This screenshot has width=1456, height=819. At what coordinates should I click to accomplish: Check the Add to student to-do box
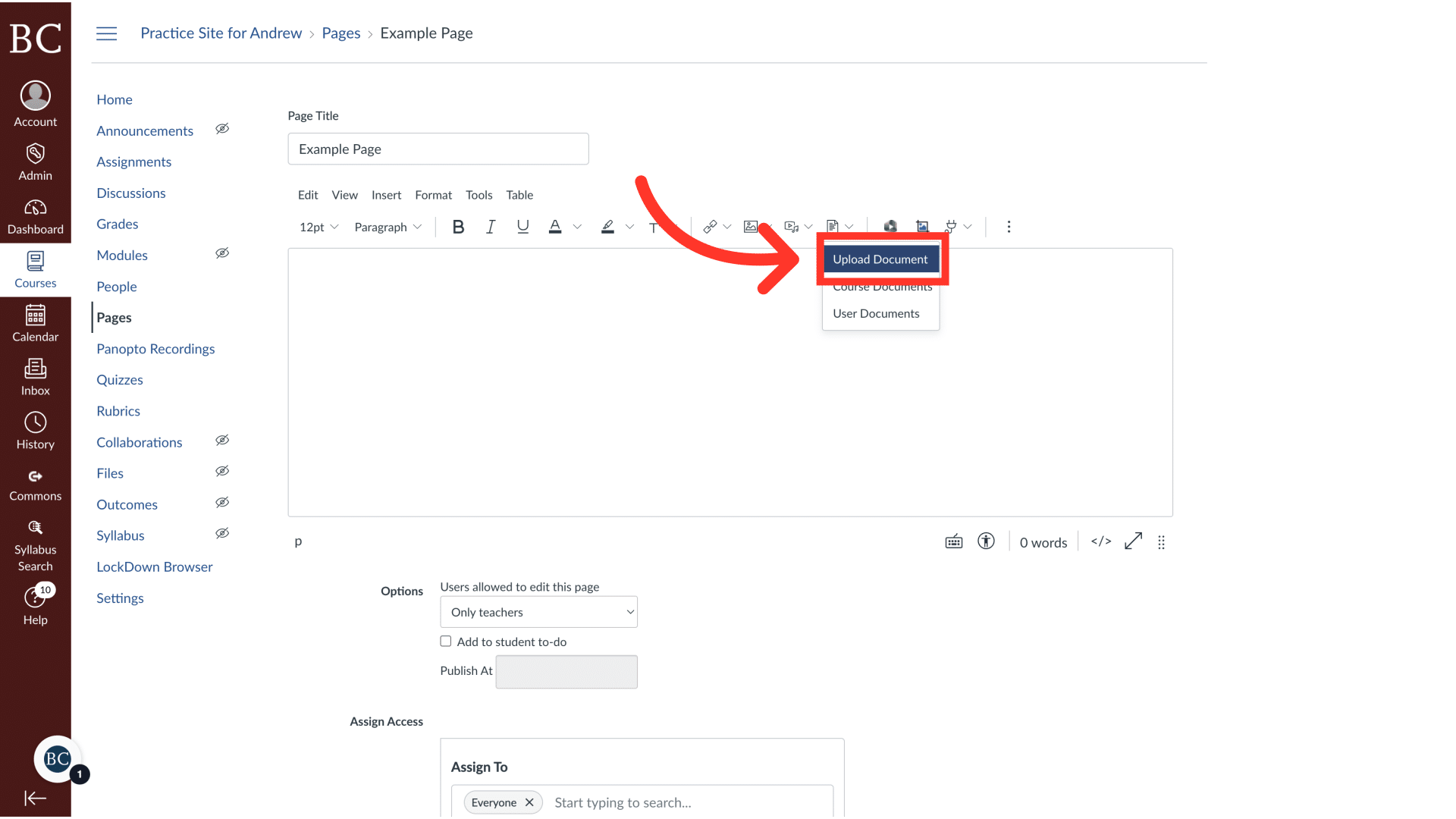pos(446,642)
